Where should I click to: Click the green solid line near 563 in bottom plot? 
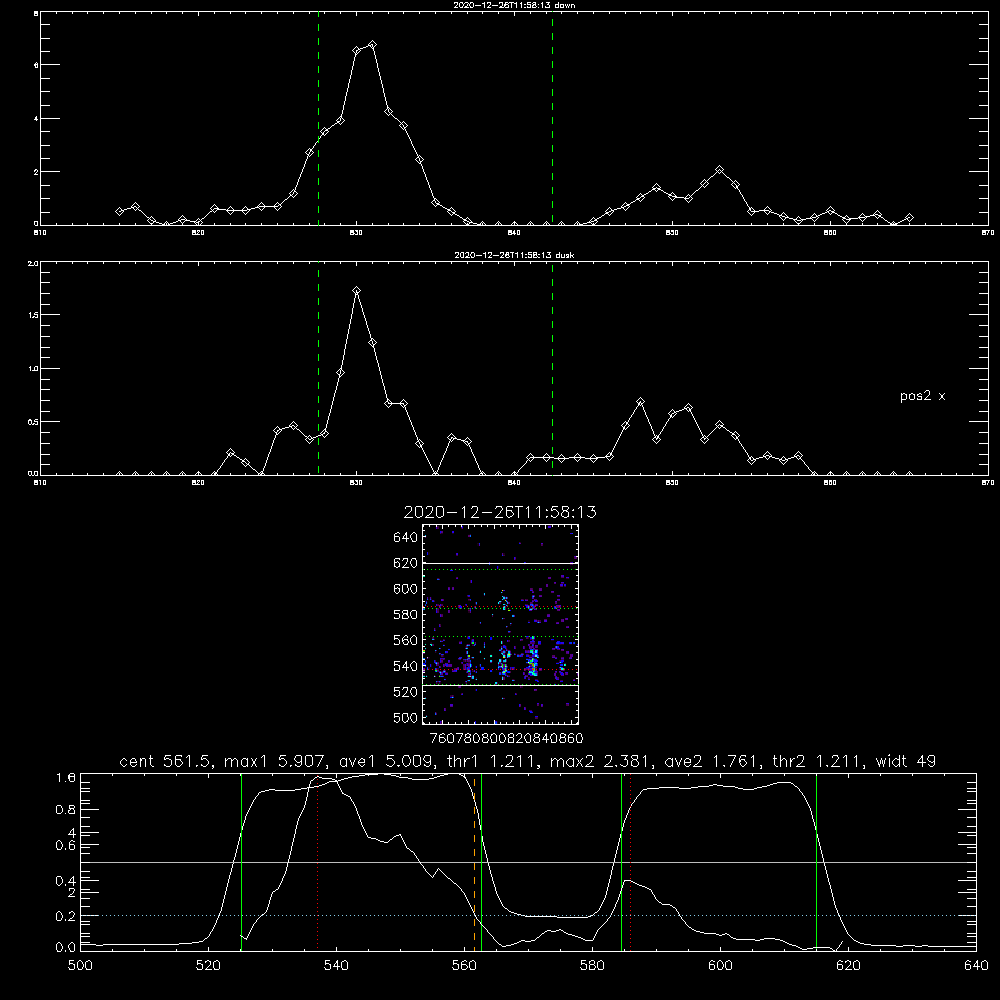[482, 862]
